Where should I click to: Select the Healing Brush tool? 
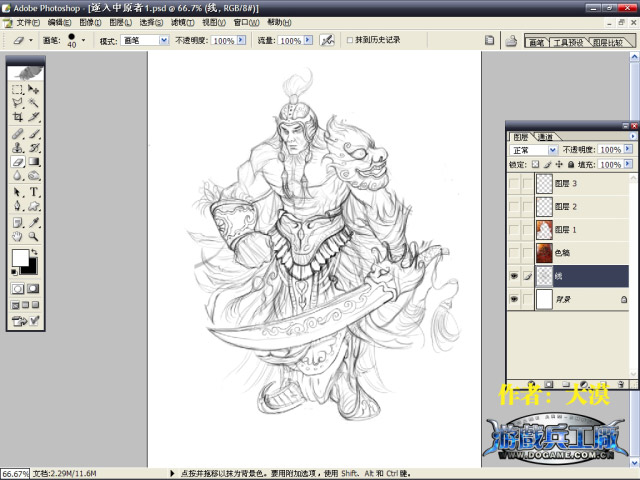(x=17, y=134)
